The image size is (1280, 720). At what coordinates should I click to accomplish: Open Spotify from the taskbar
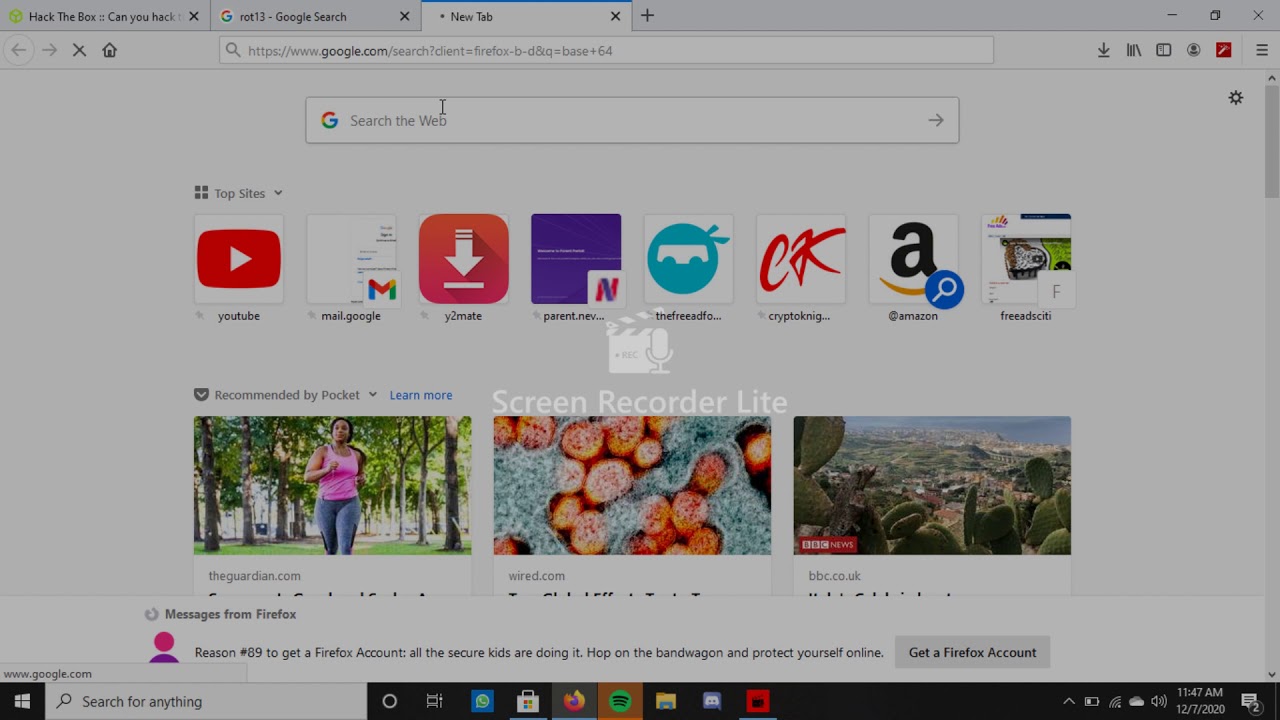pyautogui.click(x=620, y=701)
